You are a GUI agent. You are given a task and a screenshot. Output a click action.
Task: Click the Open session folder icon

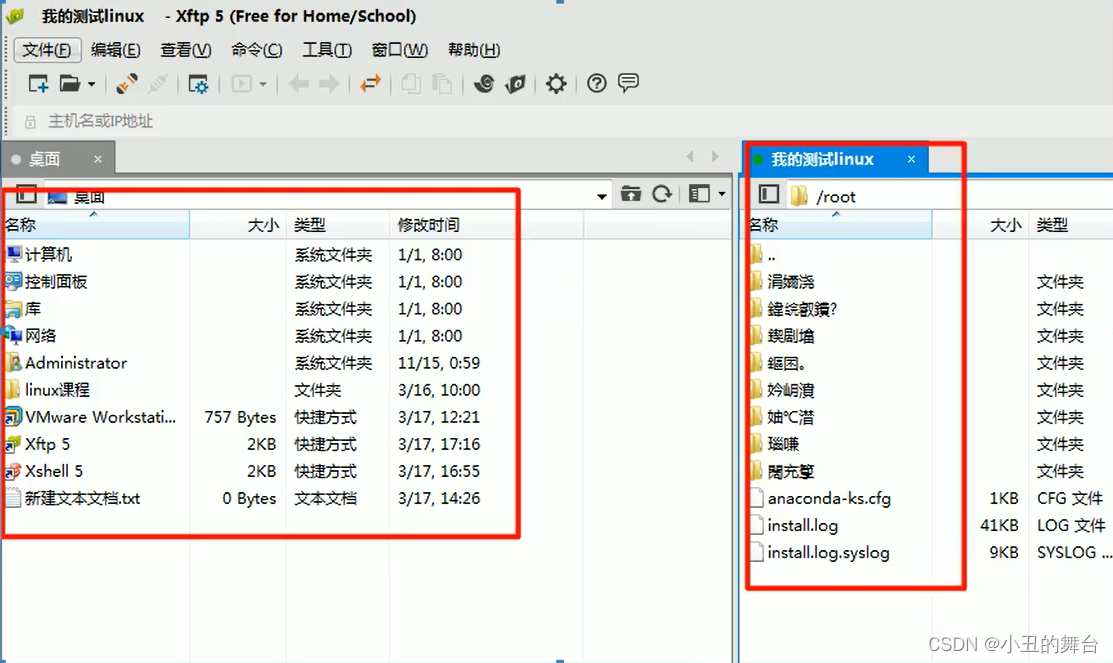[x=70, y=84]
